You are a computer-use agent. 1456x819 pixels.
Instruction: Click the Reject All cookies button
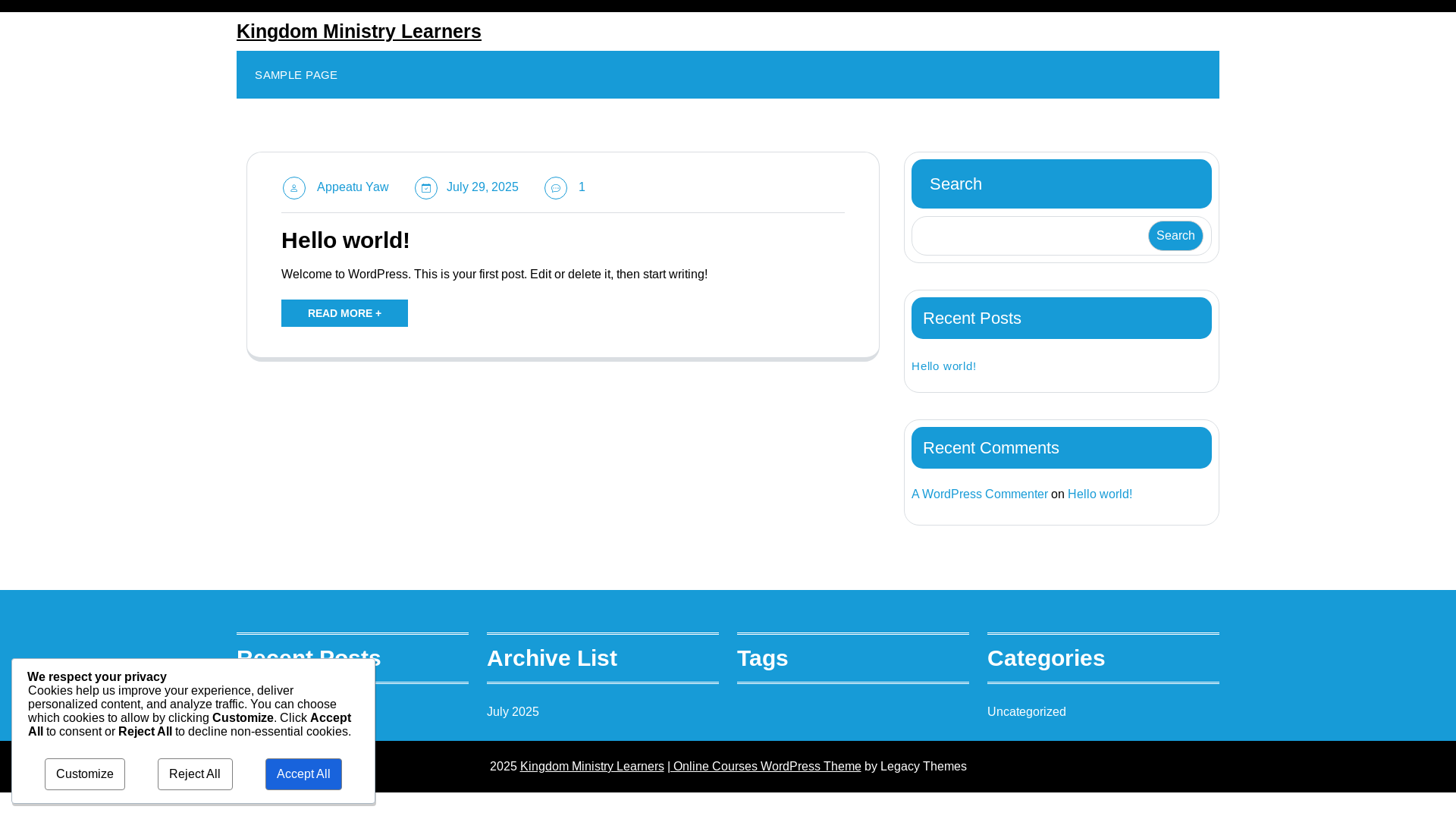(195, 774)
